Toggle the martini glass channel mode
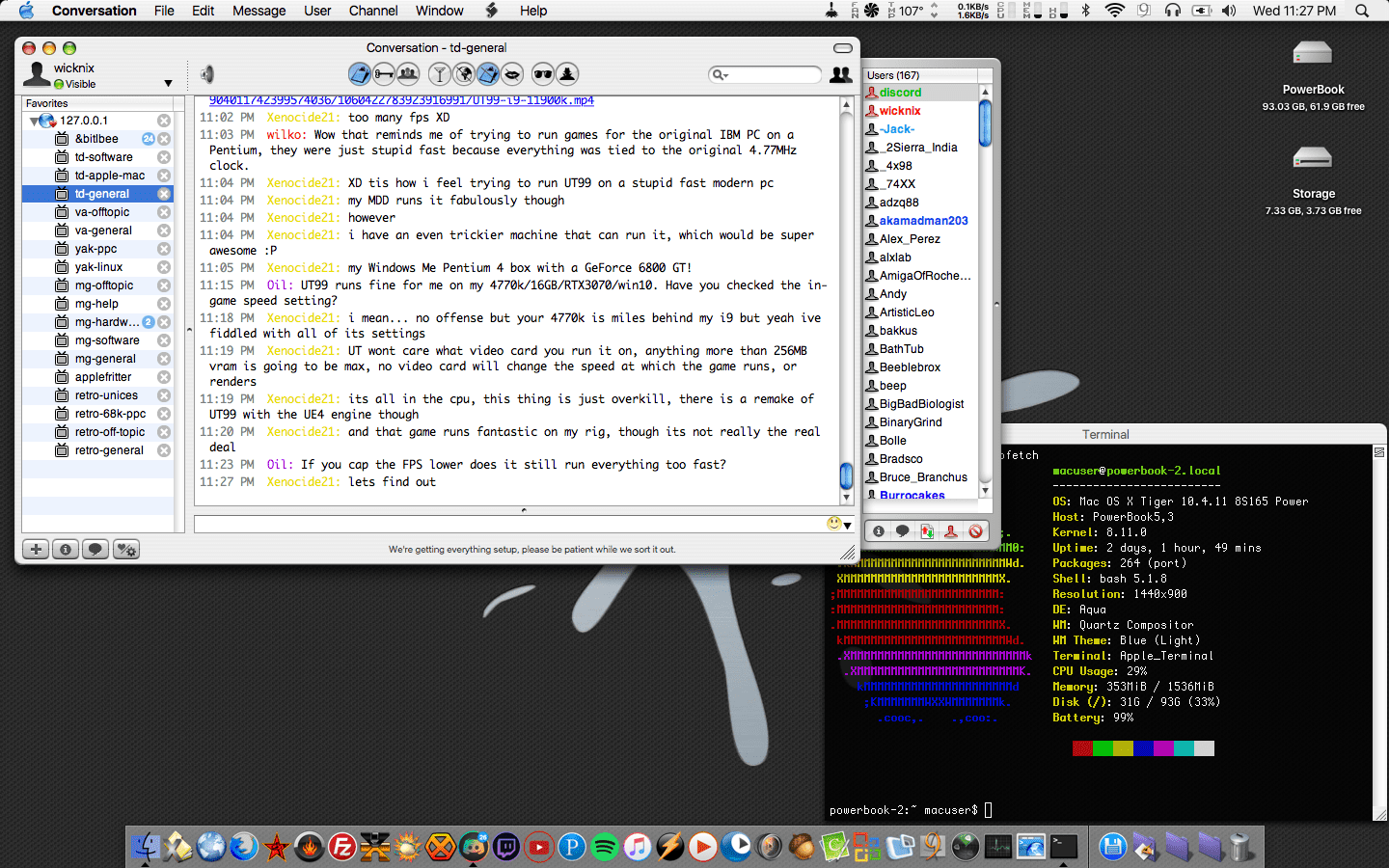The width and height of the screenshot is (1389, 868). click(440, 73)
